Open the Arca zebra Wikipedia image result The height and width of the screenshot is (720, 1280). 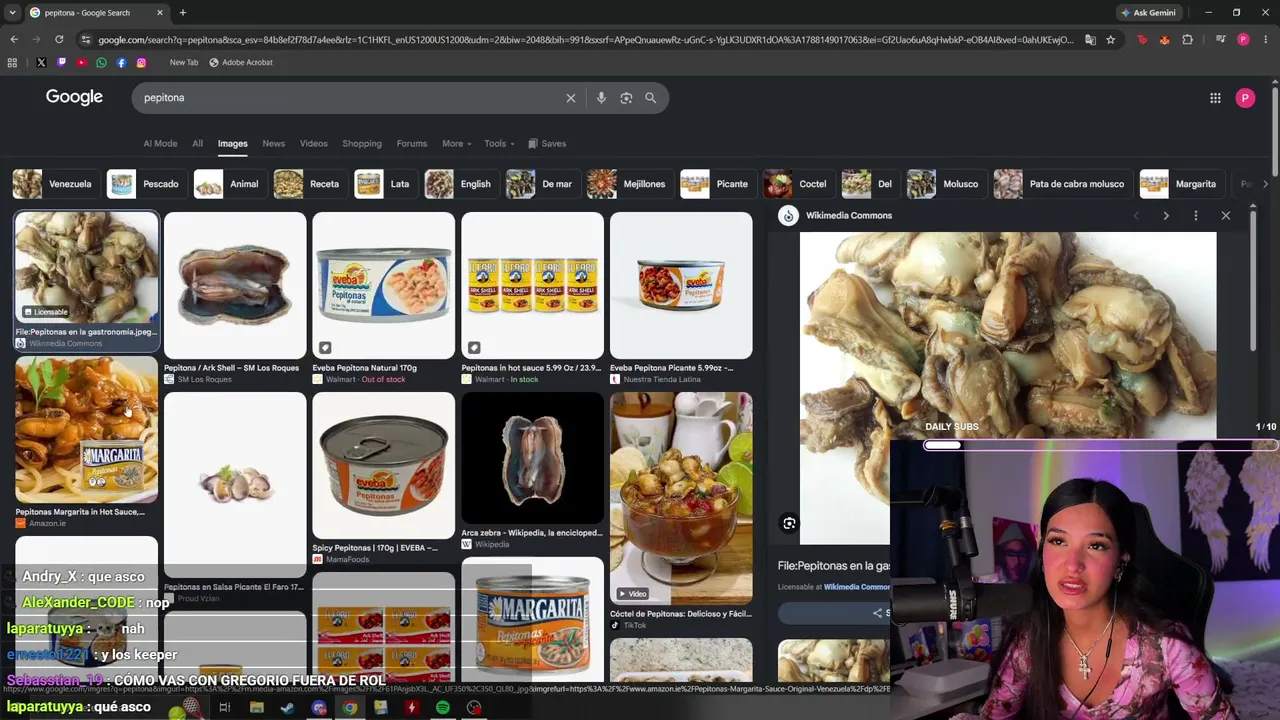(532, 458)
